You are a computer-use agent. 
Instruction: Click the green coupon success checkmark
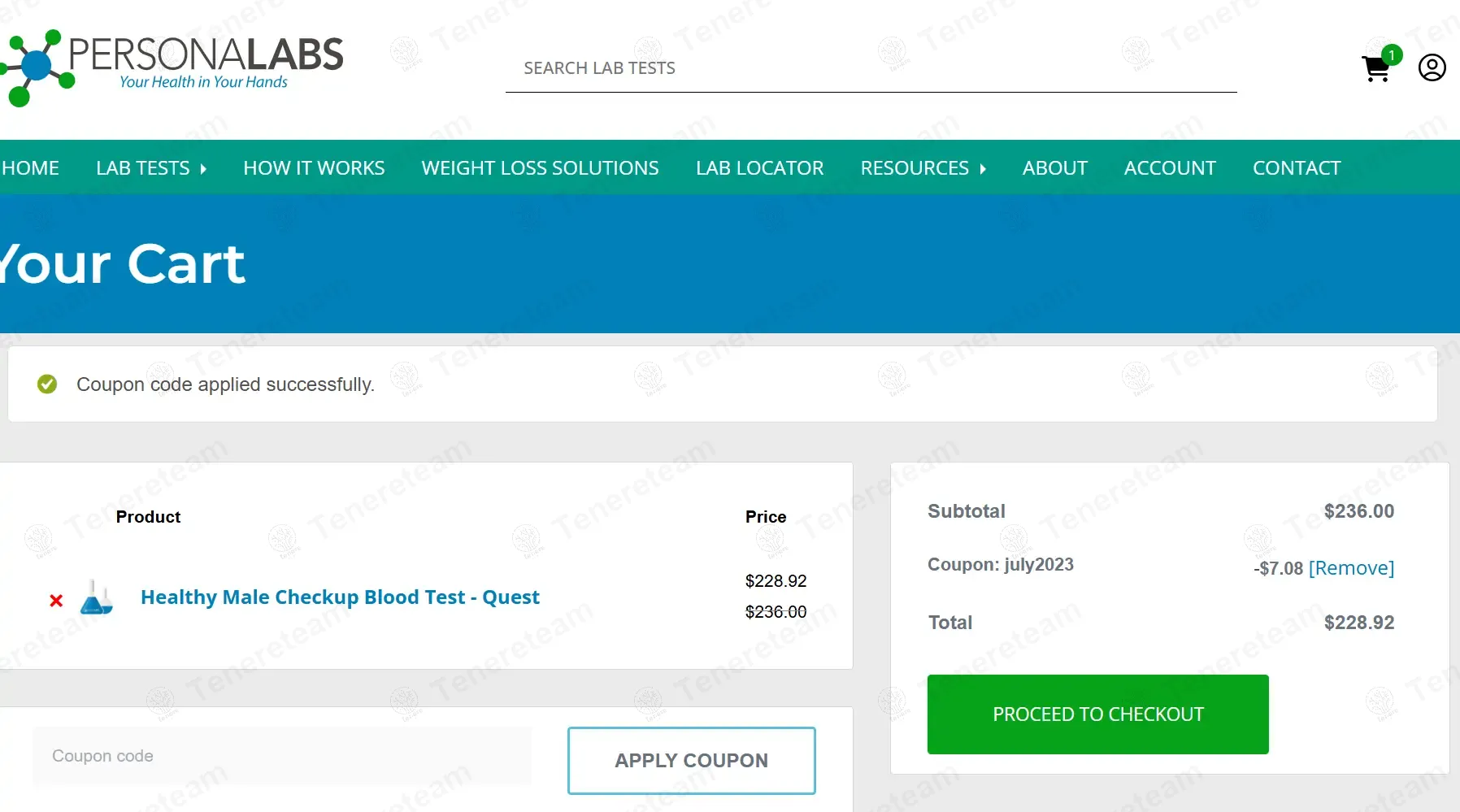[x=47, y=384]
